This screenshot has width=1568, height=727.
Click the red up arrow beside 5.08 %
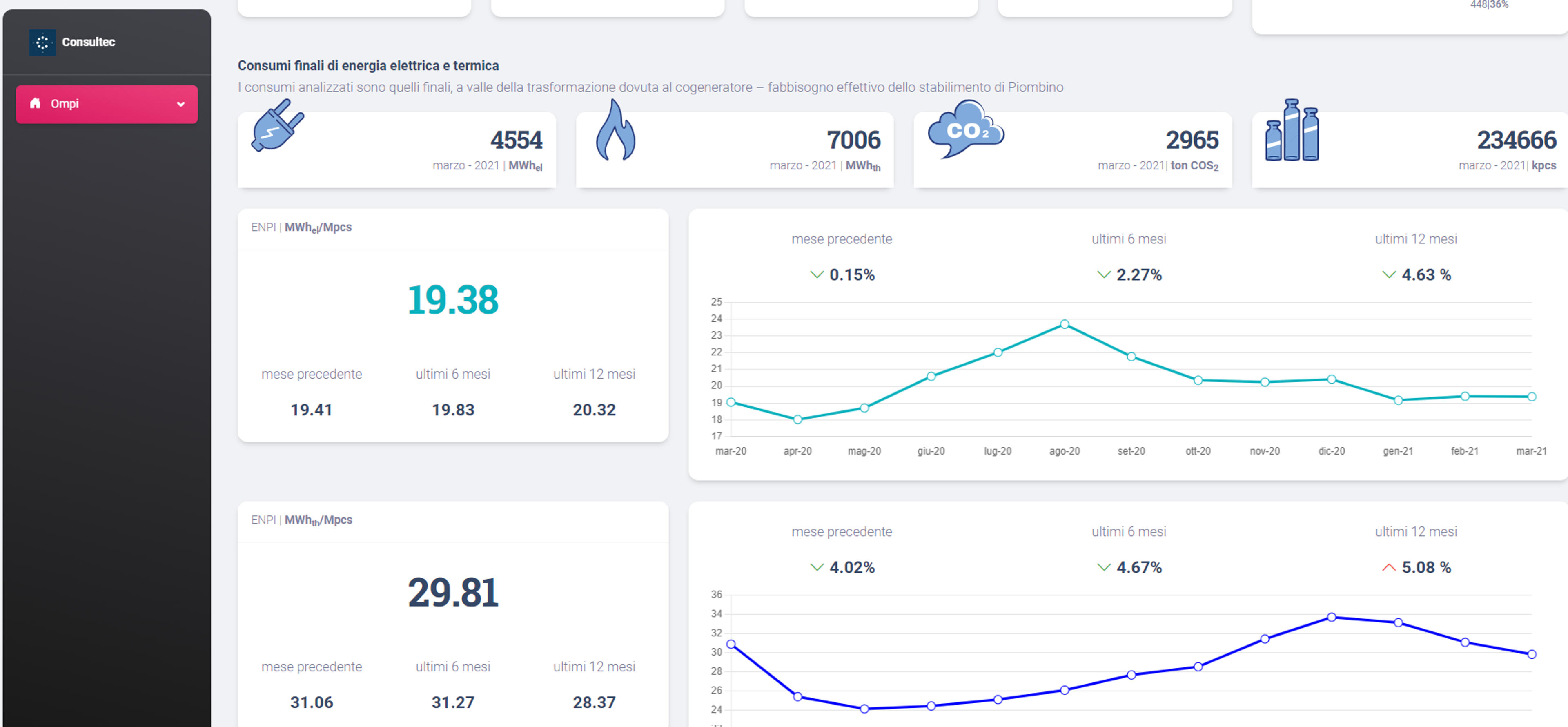1388,567
